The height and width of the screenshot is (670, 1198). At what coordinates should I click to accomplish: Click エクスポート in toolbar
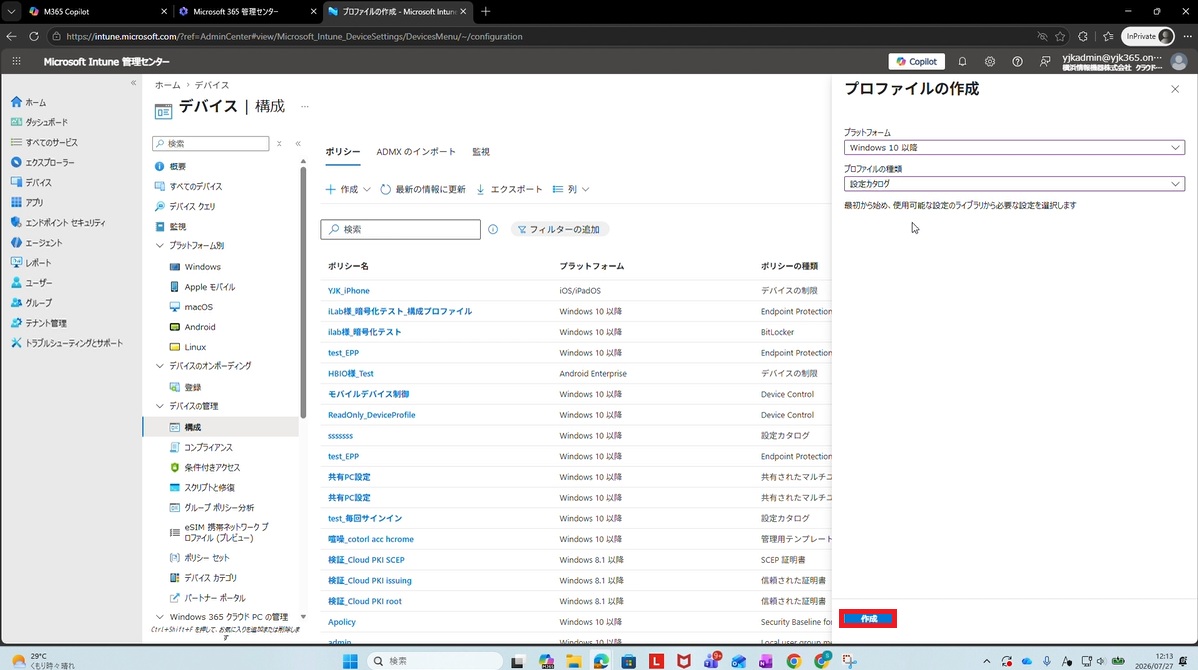tap(509, 189)
